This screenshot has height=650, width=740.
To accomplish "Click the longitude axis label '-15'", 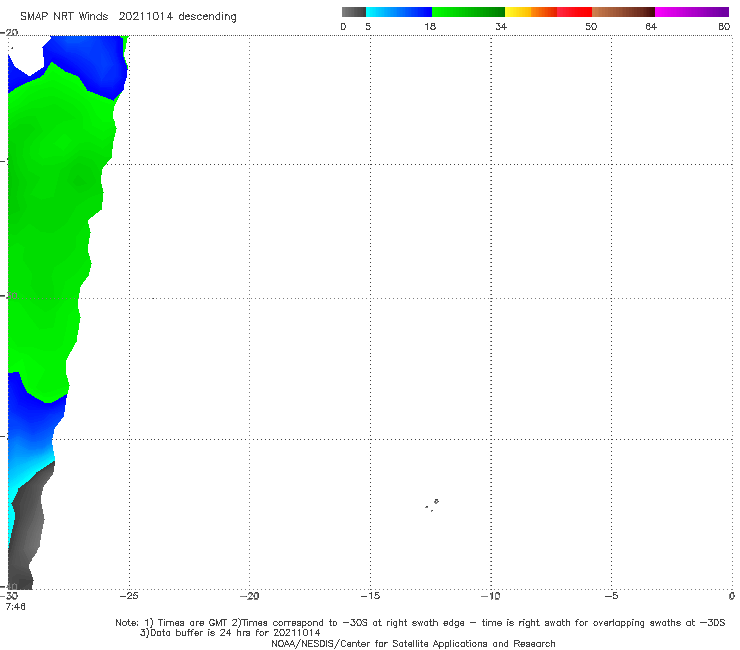I will 370,596.
